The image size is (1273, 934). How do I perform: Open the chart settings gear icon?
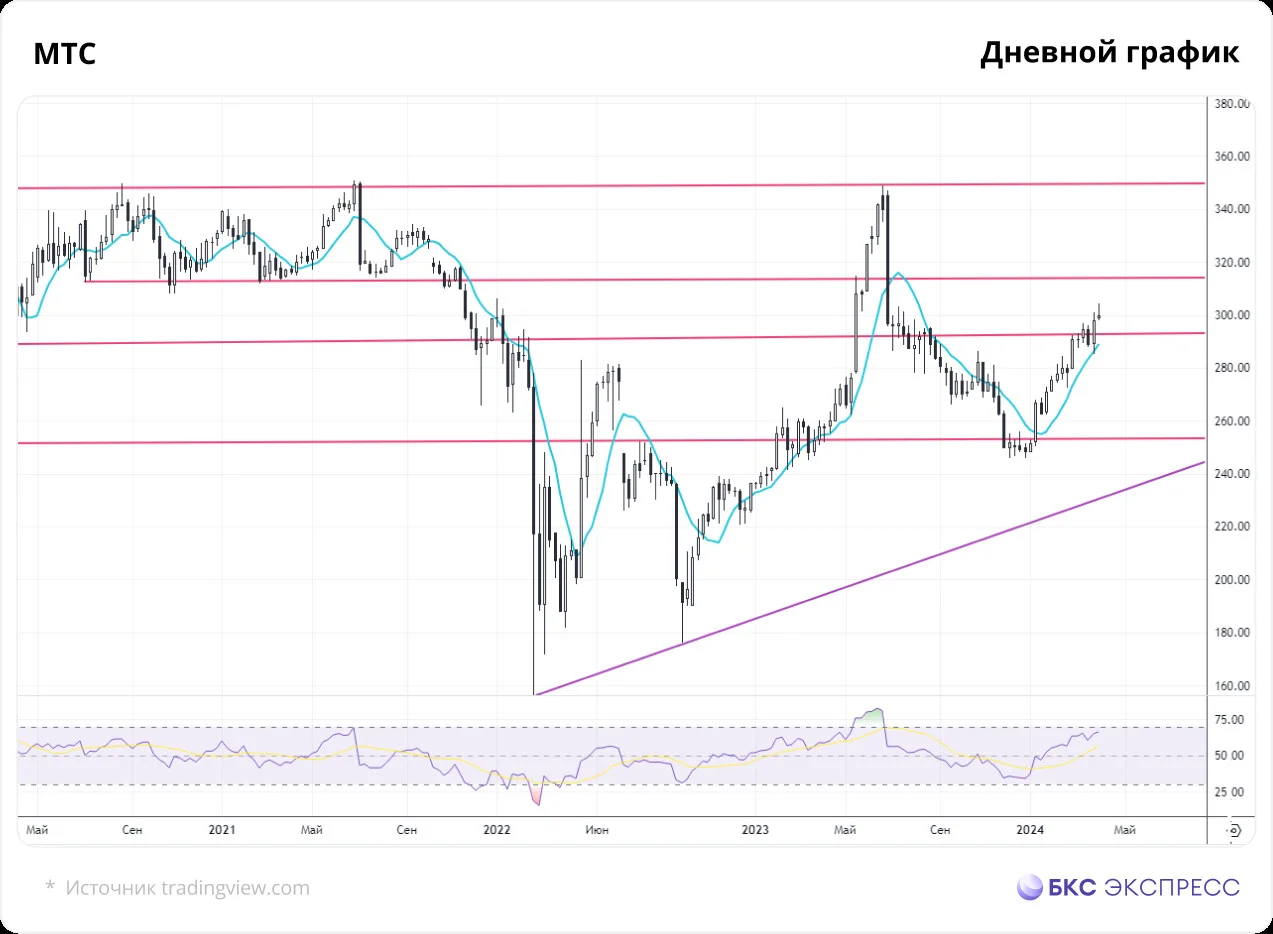[x=1235, y=829]
